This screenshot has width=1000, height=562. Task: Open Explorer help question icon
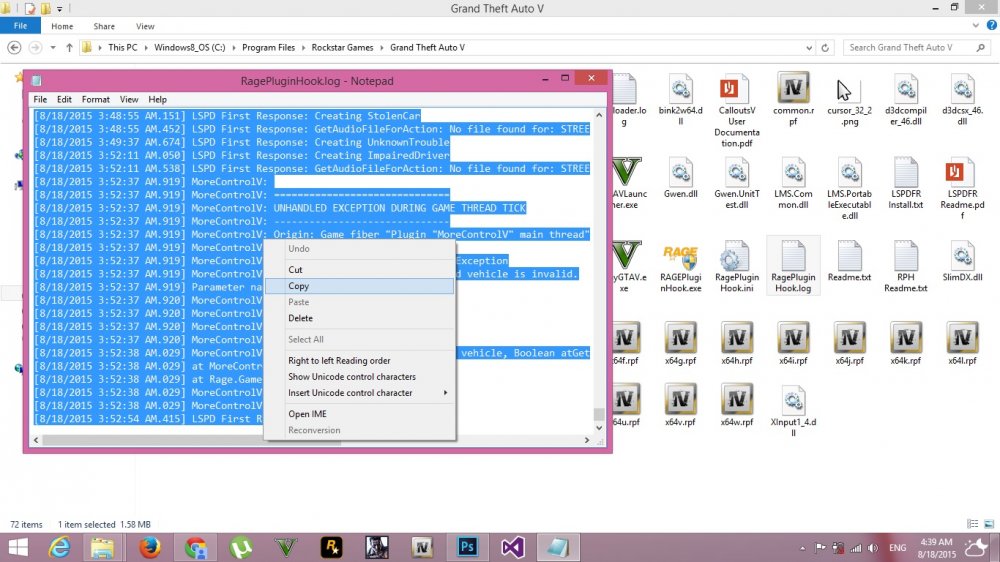click(992, 26)
